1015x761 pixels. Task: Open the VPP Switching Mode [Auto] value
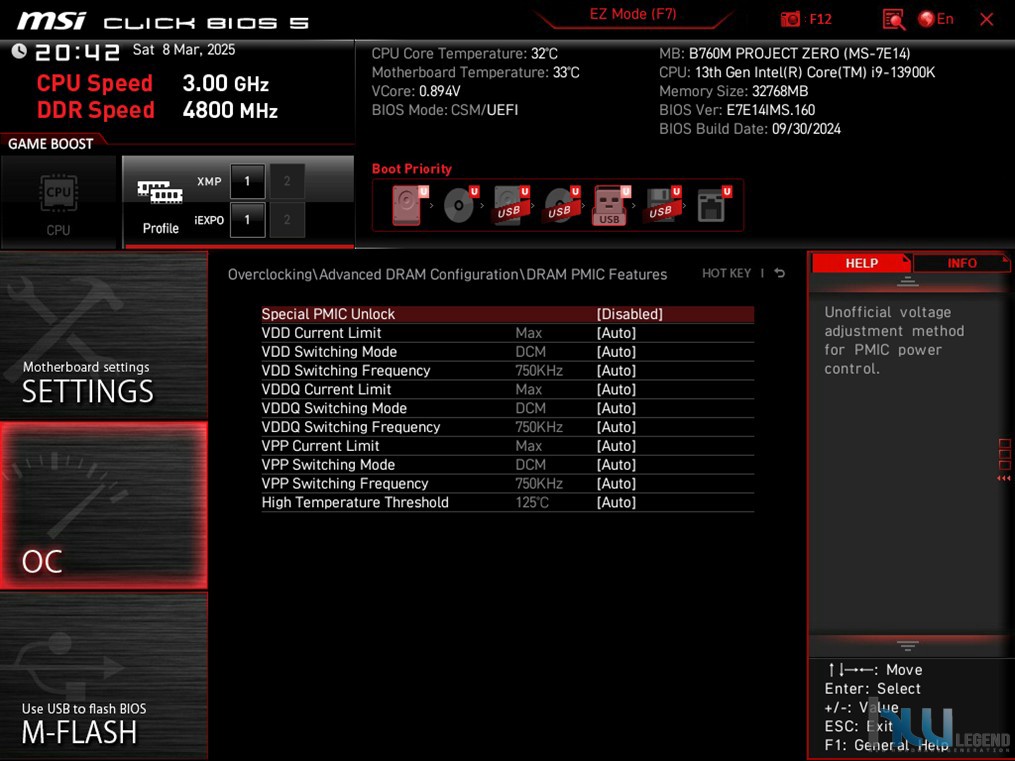click(x=616, y=464)
